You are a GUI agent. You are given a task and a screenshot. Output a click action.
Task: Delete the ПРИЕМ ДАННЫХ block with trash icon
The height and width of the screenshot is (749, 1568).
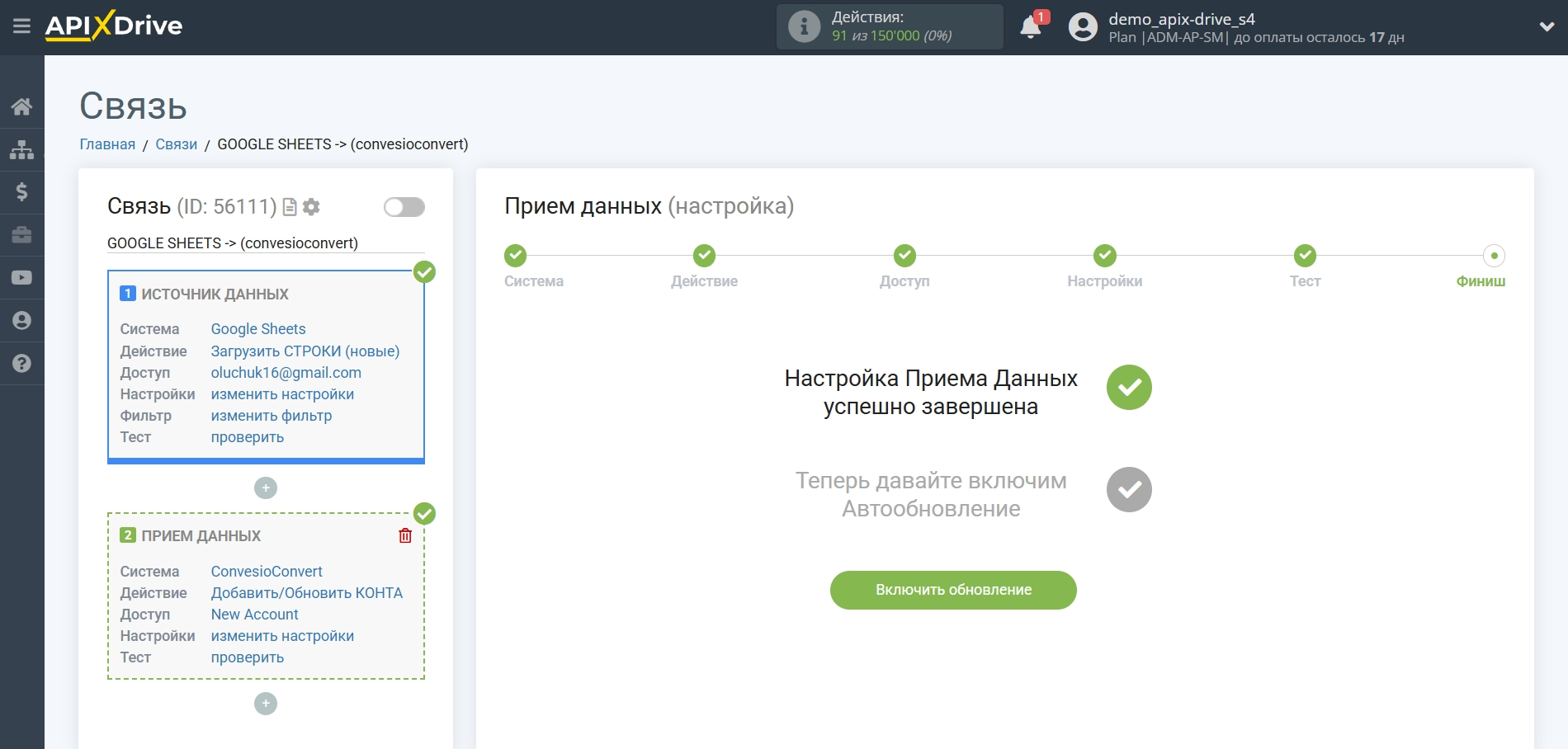tap(405, 536)
